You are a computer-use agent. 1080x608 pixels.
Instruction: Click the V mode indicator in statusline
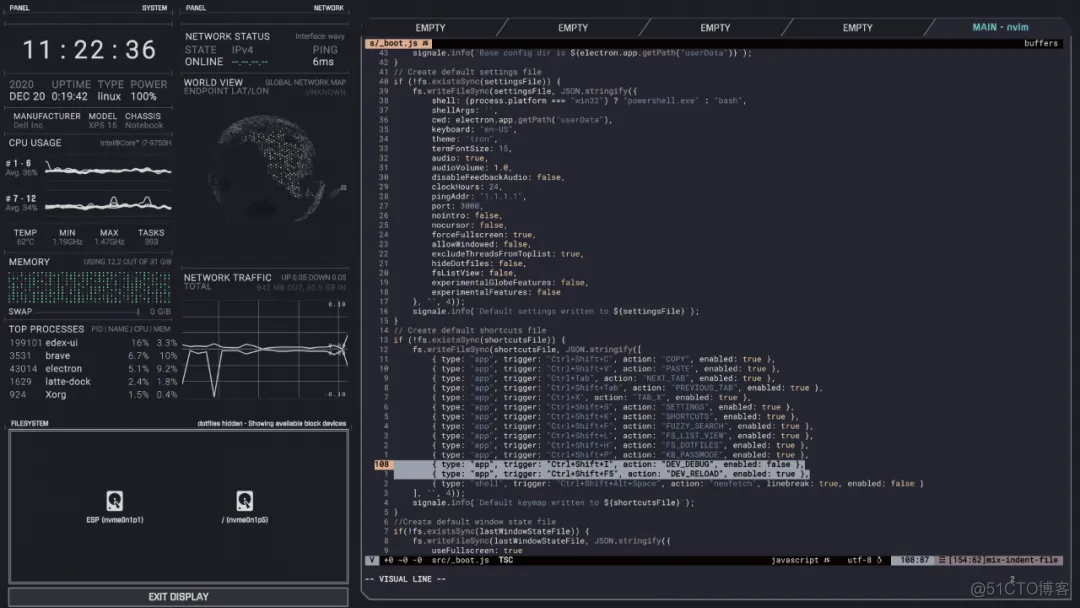(x=372, y=560)
